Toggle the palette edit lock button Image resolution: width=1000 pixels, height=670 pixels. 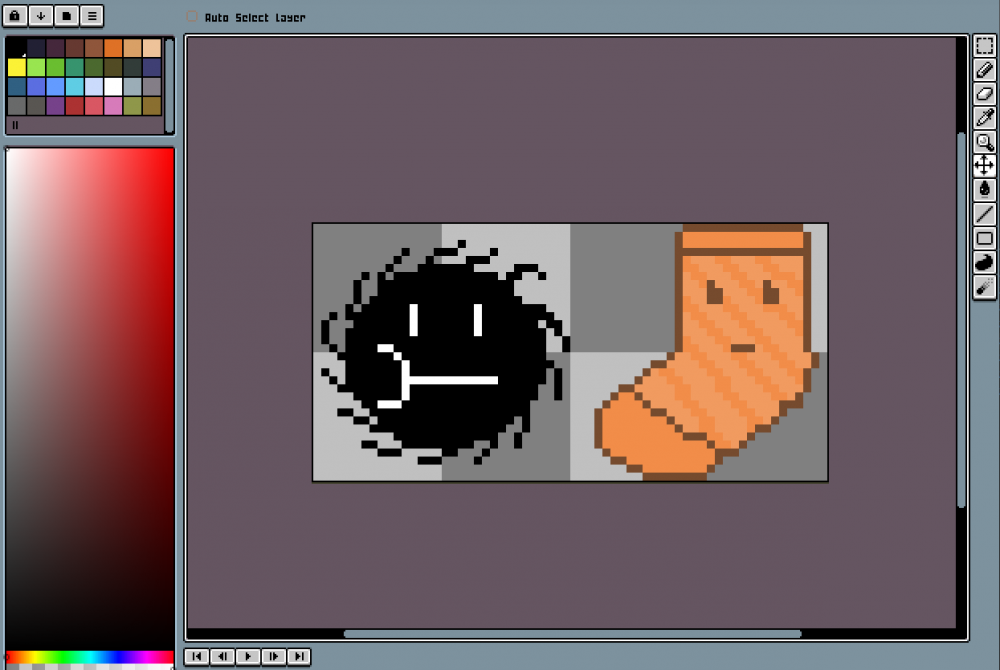click(x=17, y=16)
